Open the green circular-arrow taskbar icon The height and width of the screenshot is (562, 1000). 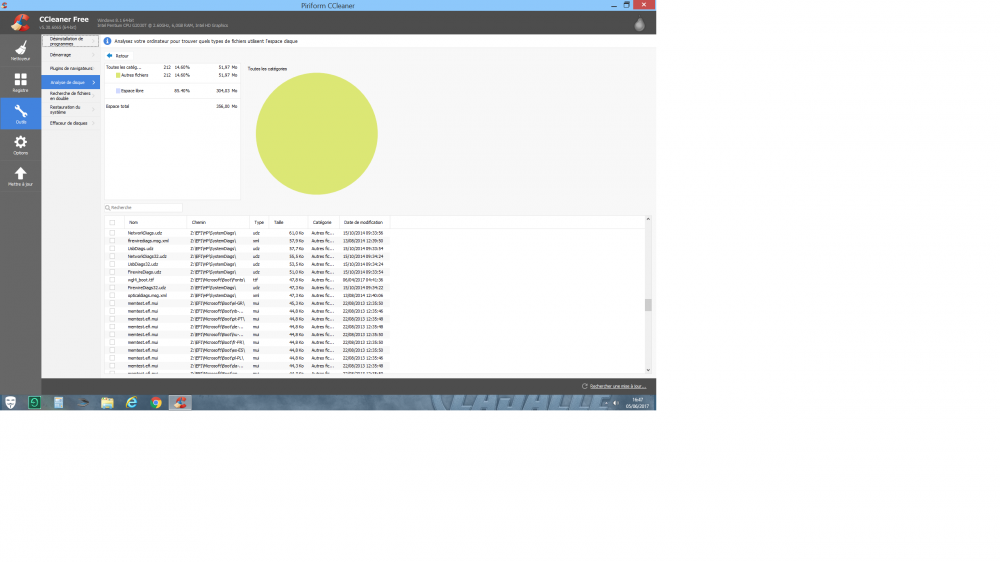click(34, 403)
